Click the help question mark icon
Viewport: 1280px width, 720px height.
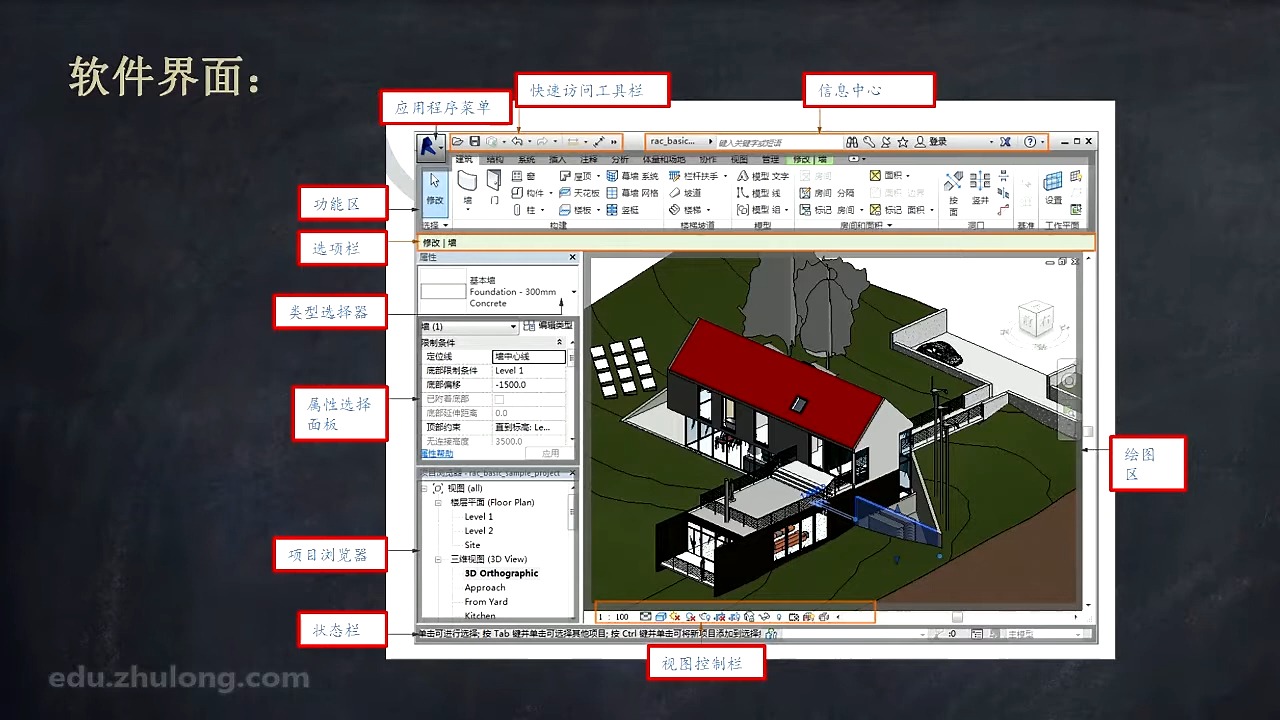click(x=1030, y=142)
